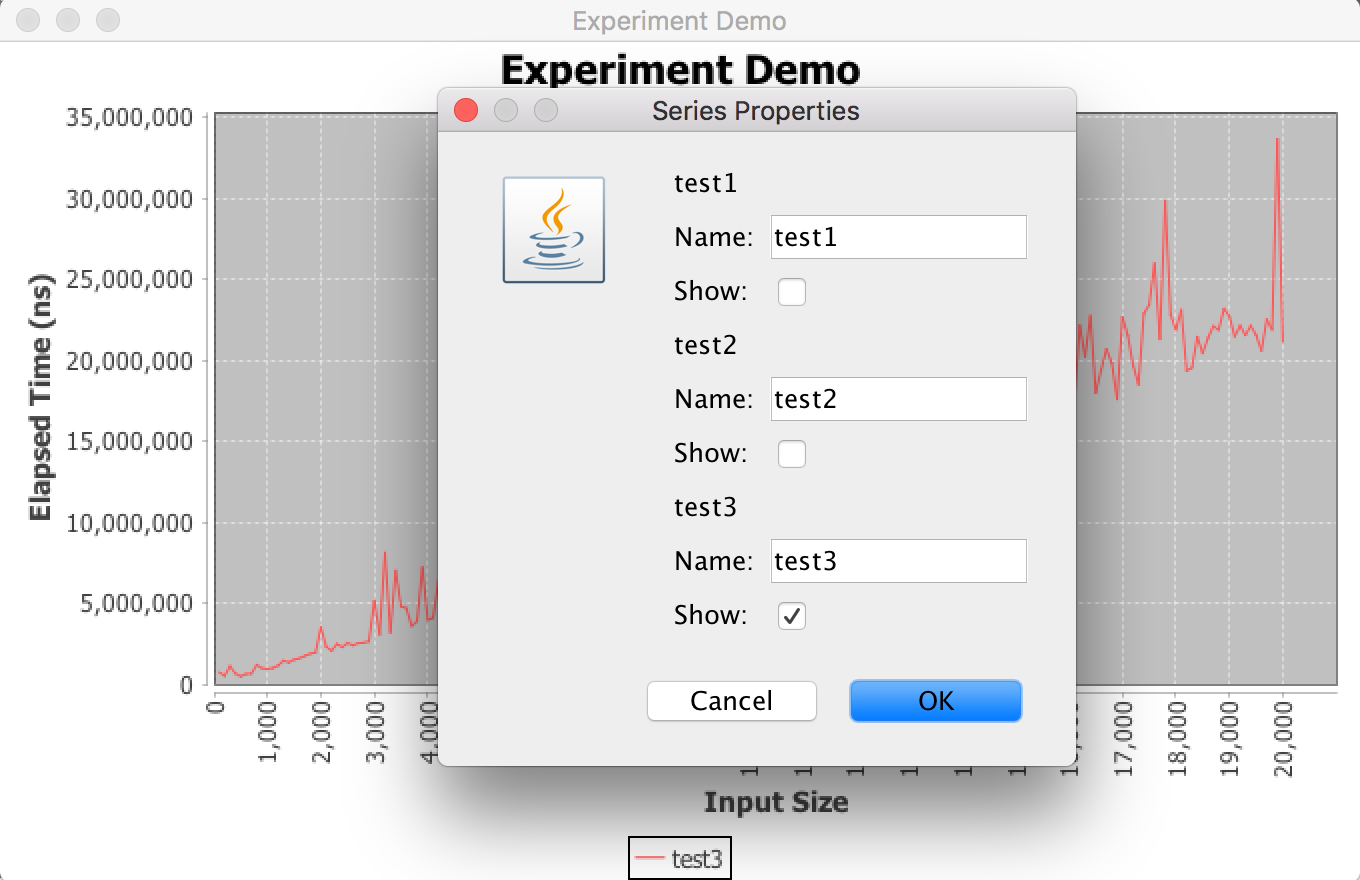The image size is (1360, 880).
Task: Click the 18,000 x-axis tick label
Action: (1177, 738)
